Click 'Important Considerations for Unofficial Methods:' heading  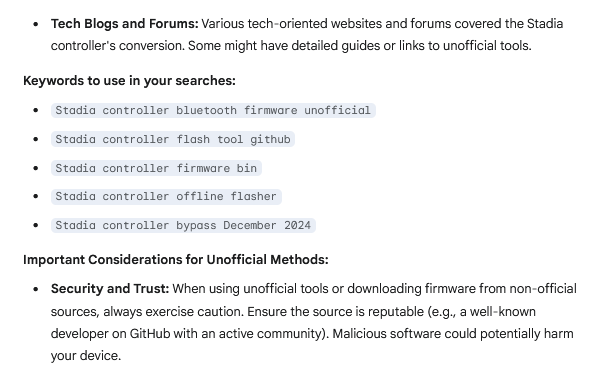(x=176, y=260)
